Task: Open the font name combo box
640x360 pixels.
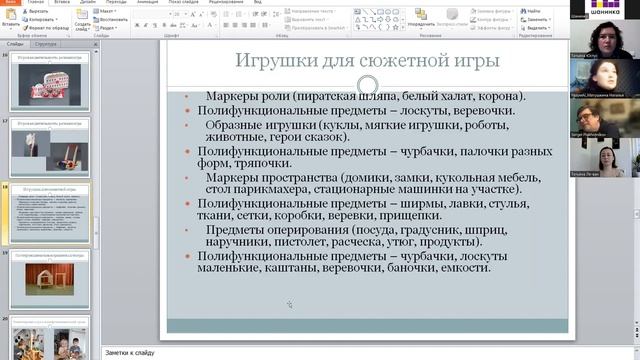Action: 153,14
